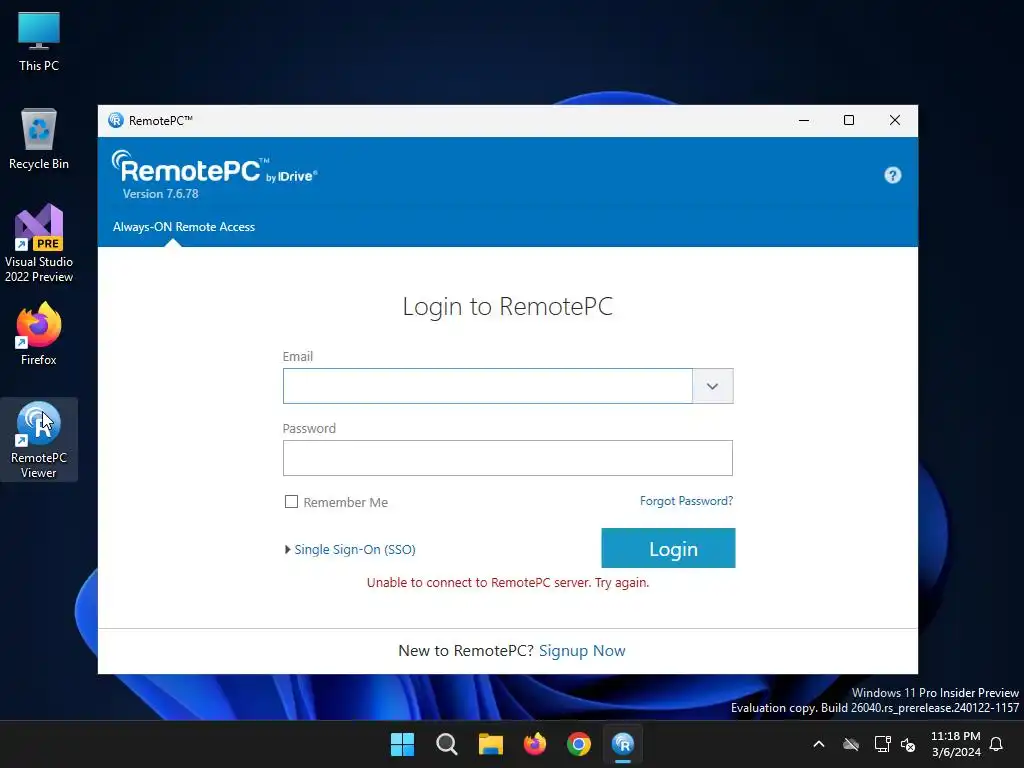This screenshot has width=1024, height=768.
Task: Select the RemotePC Viewer desktop shortcut
Action: click(39, 440)
